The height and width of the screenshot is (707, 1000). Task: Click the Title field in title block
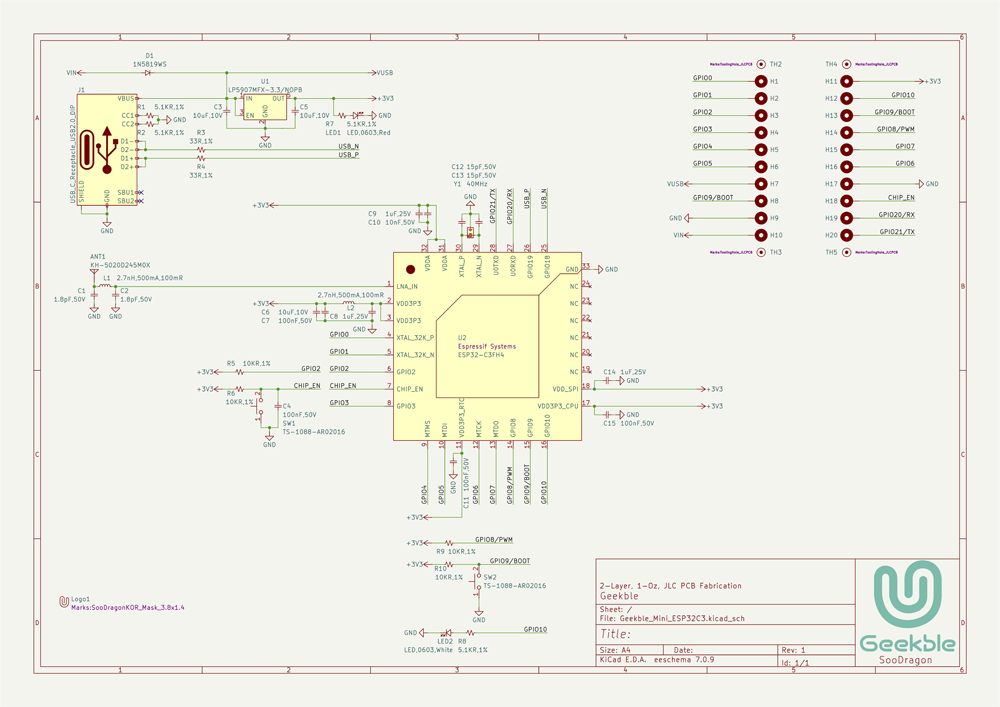tap(617, 633)
